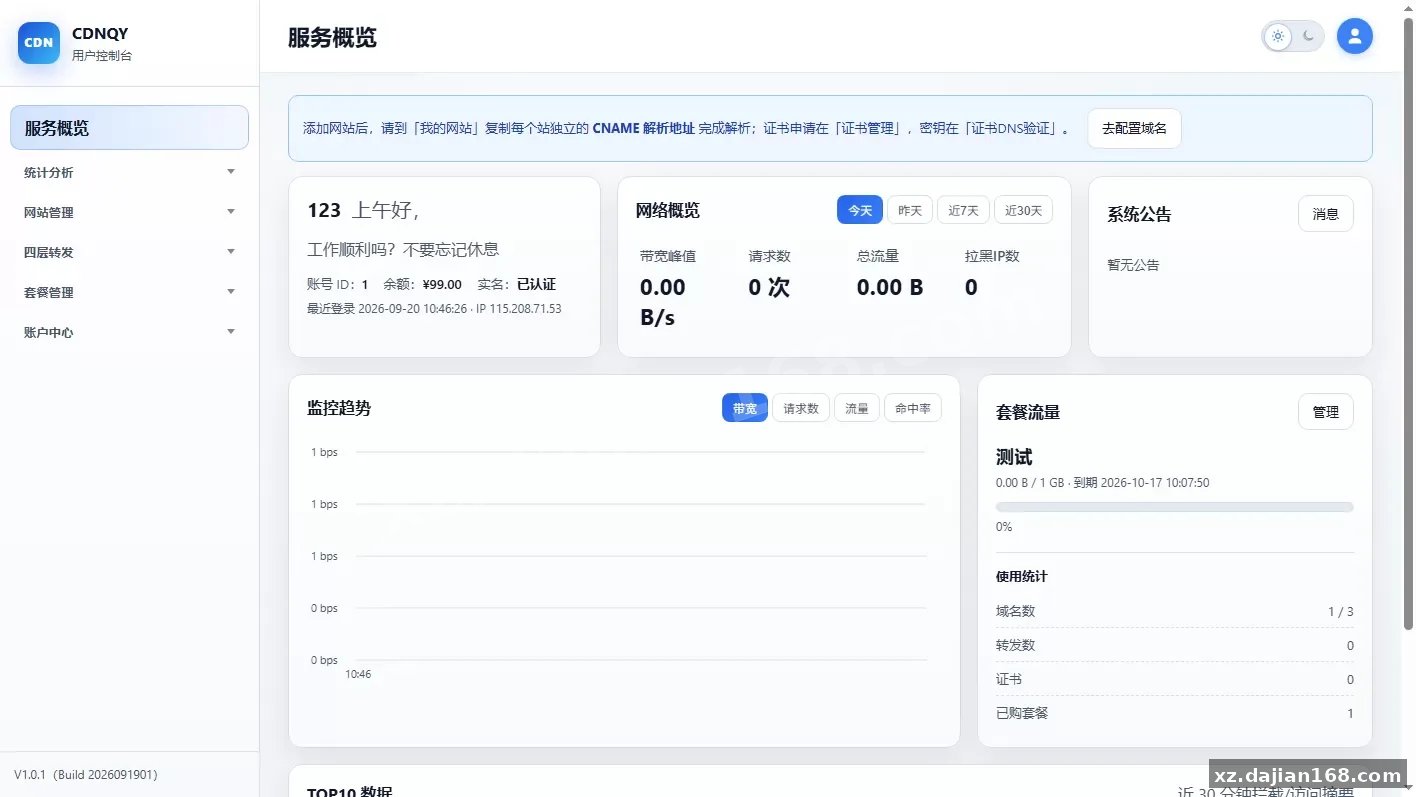
Task: Select the 近7天 range in 网络概览
Action: (x=963, y=210)
